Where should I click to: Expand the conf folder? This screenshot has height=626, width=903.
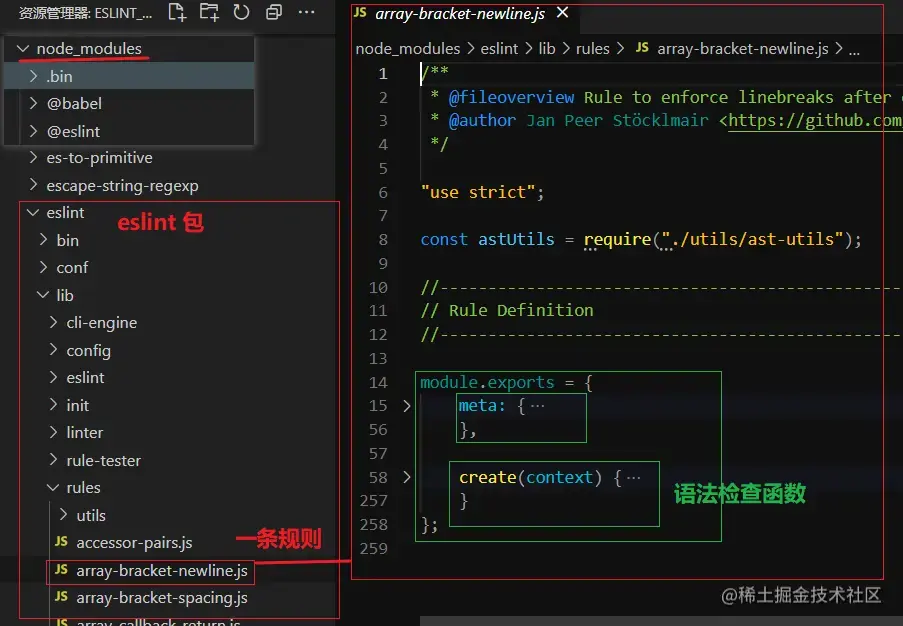(43, 268)
